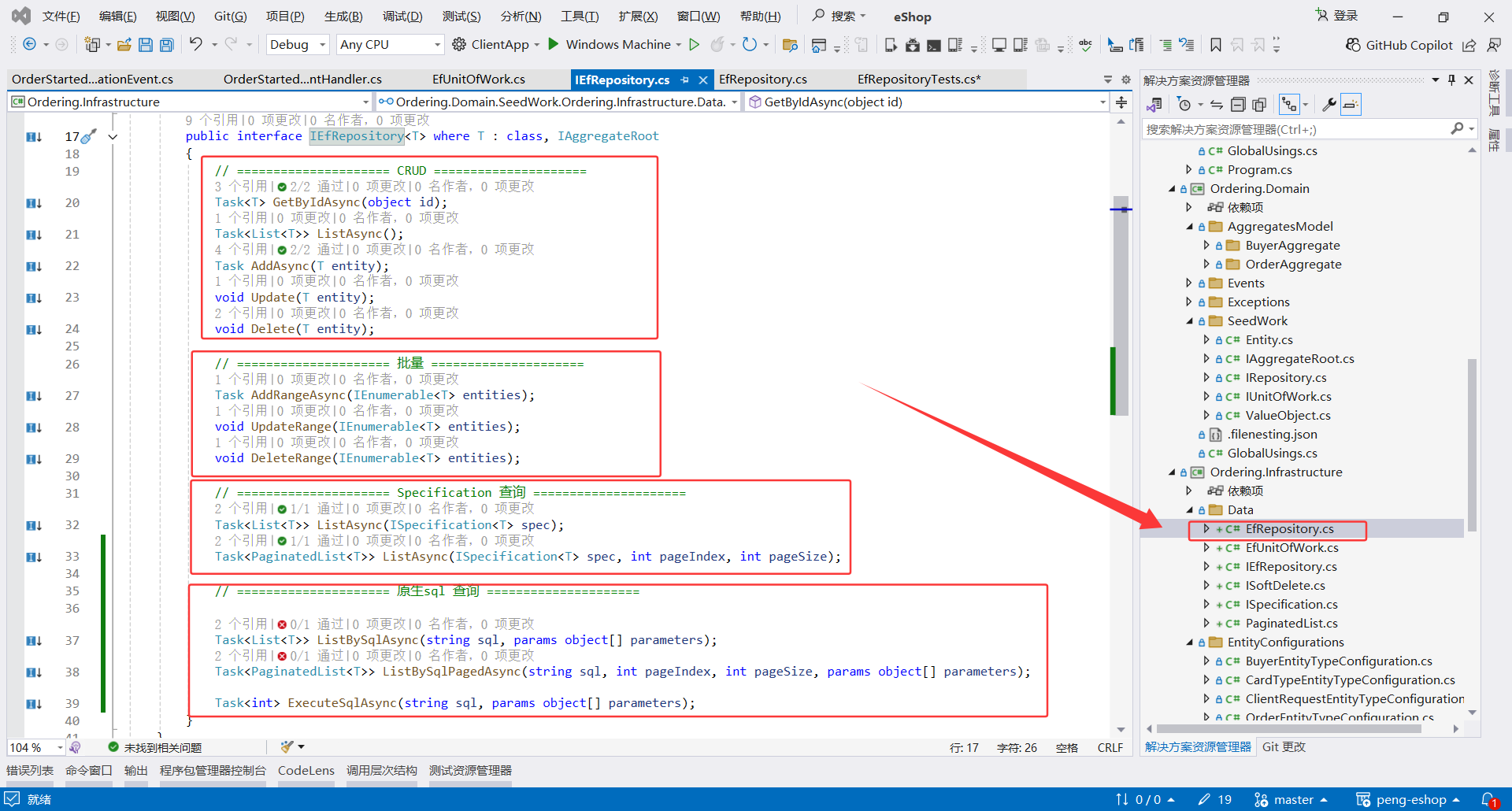Open the GitHub Copilot button
Image resolution: width=1512 pixels, height=811 pixels.
1399,45
